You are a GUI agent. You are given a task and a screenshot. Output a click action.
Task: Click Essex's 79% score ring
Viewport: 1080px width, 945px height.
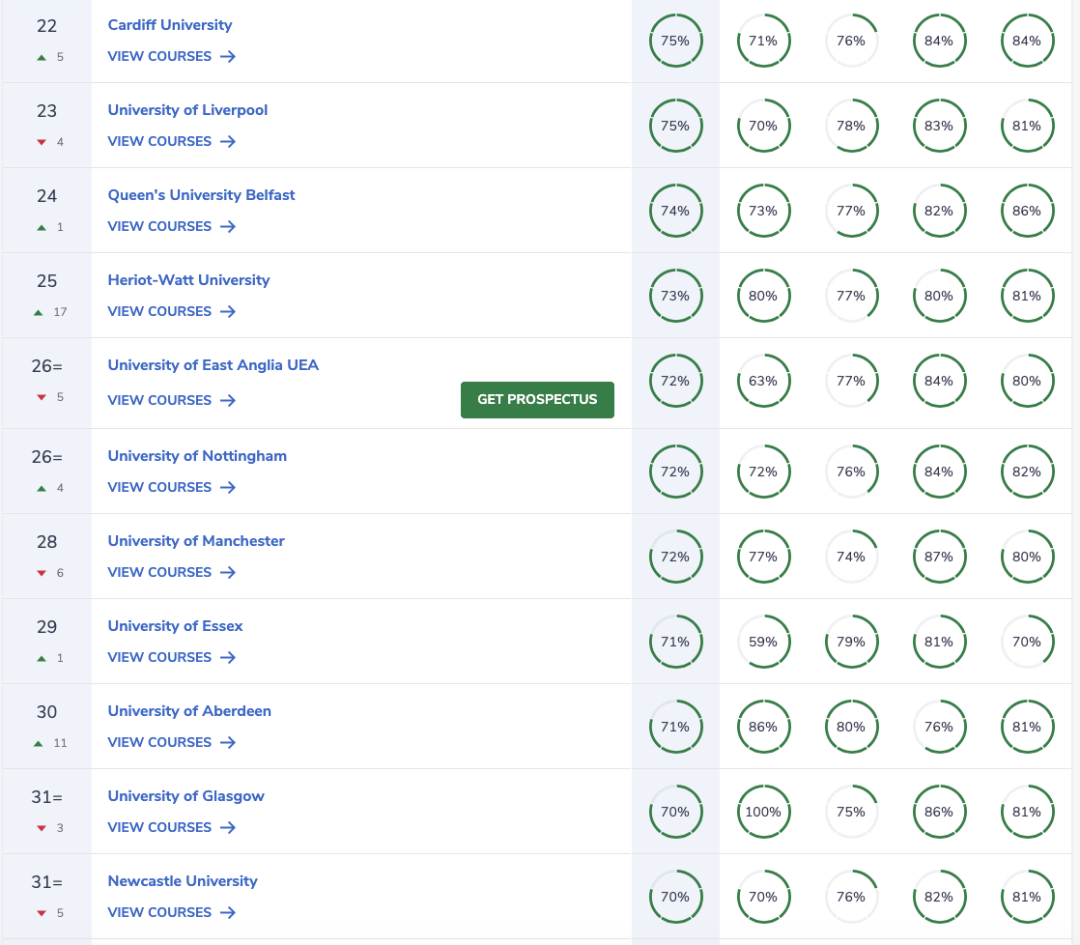851,642
